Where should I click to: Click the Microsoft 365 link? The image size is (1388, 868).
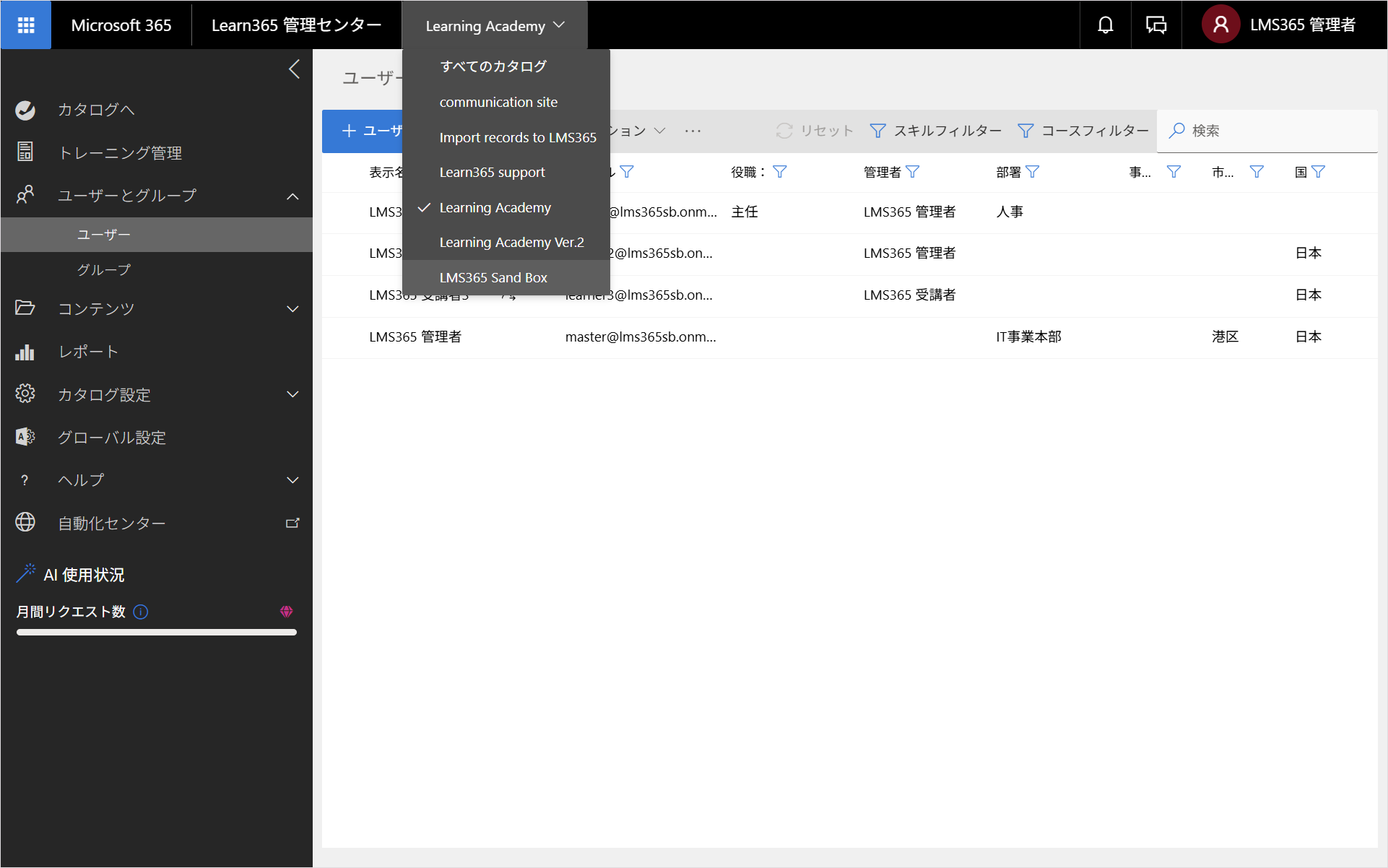(121, 25)
